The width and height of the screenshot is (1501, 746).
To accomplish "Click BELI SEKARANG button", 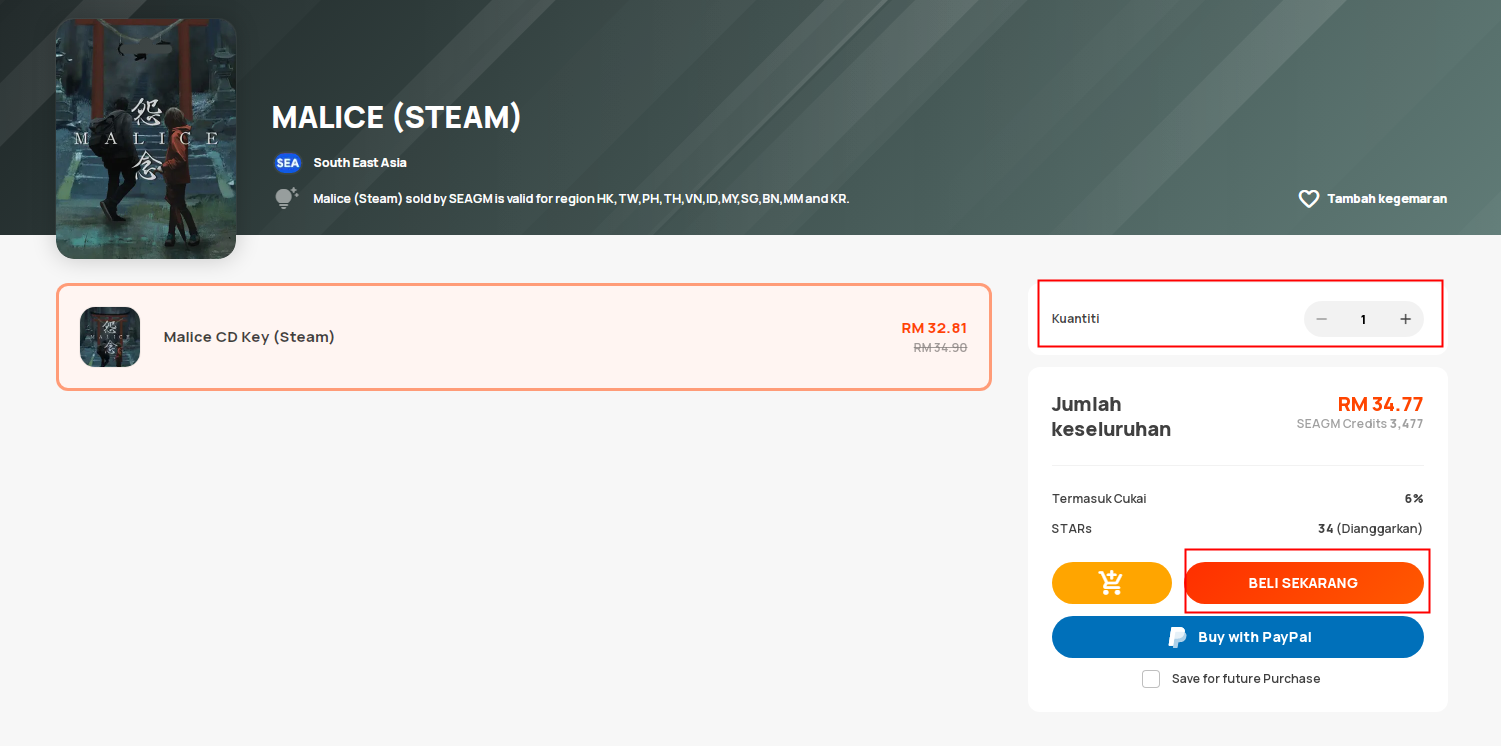I will click(1303, 583).
